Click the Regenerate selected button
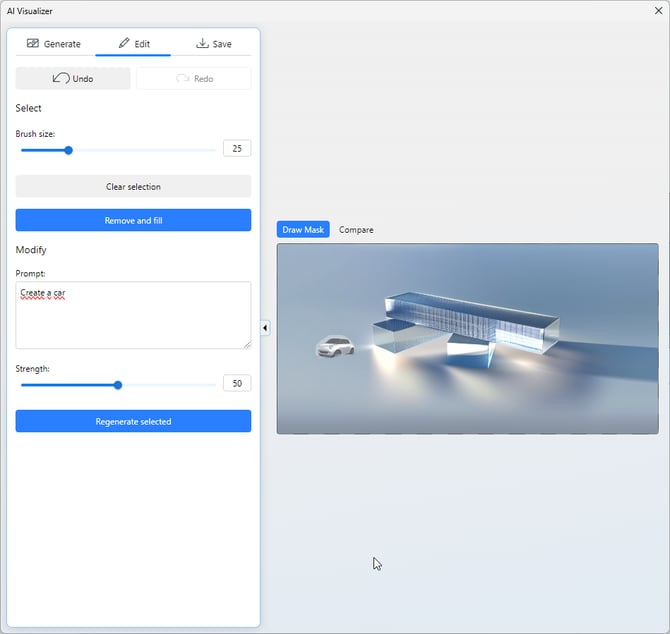The height and width of the screenshot is (634, 670). click(133, 422)
